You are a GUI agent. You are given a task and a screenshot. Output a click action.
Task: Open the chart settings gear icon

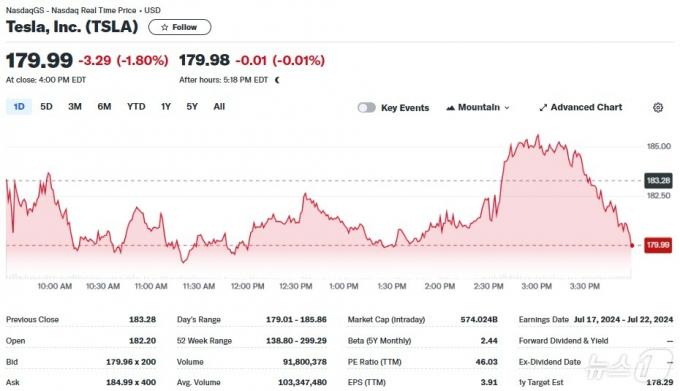[x=658, y=108]
